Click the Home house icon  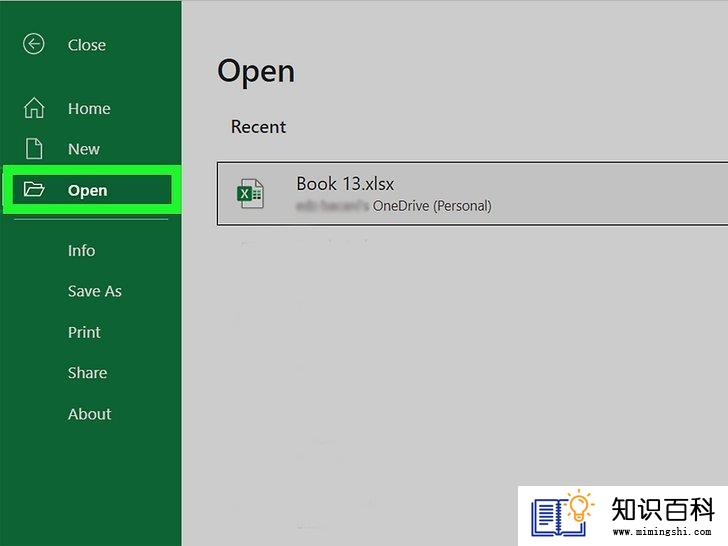pyautogui.click(x=34, y=108)
